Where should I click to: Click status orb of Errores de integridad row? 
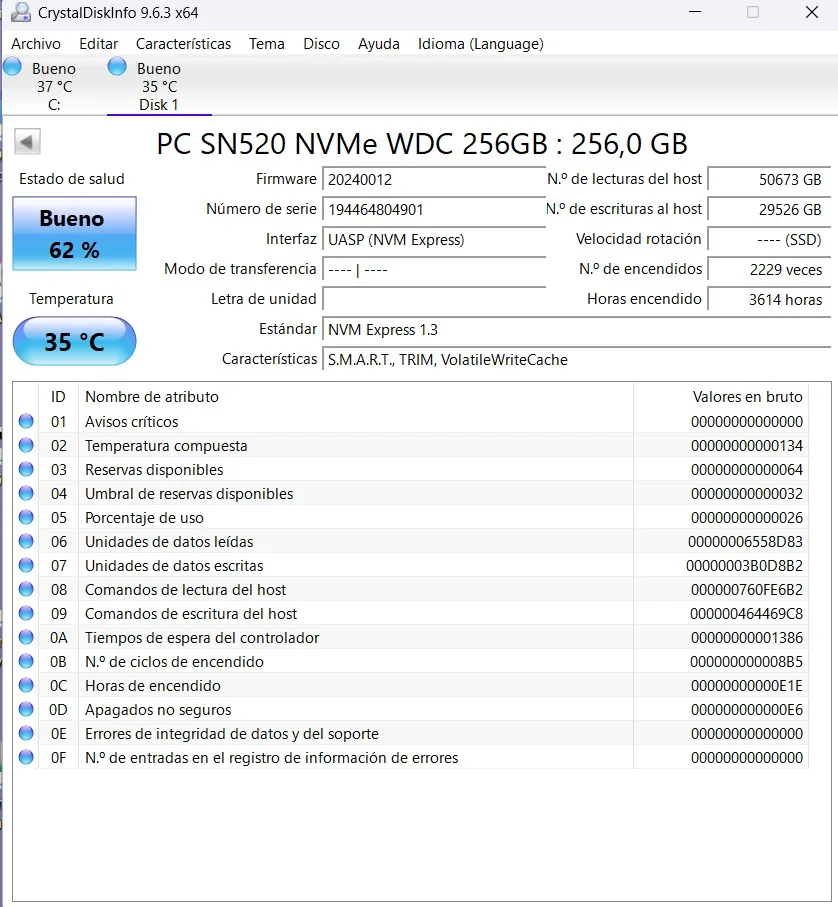click(26, 733)
